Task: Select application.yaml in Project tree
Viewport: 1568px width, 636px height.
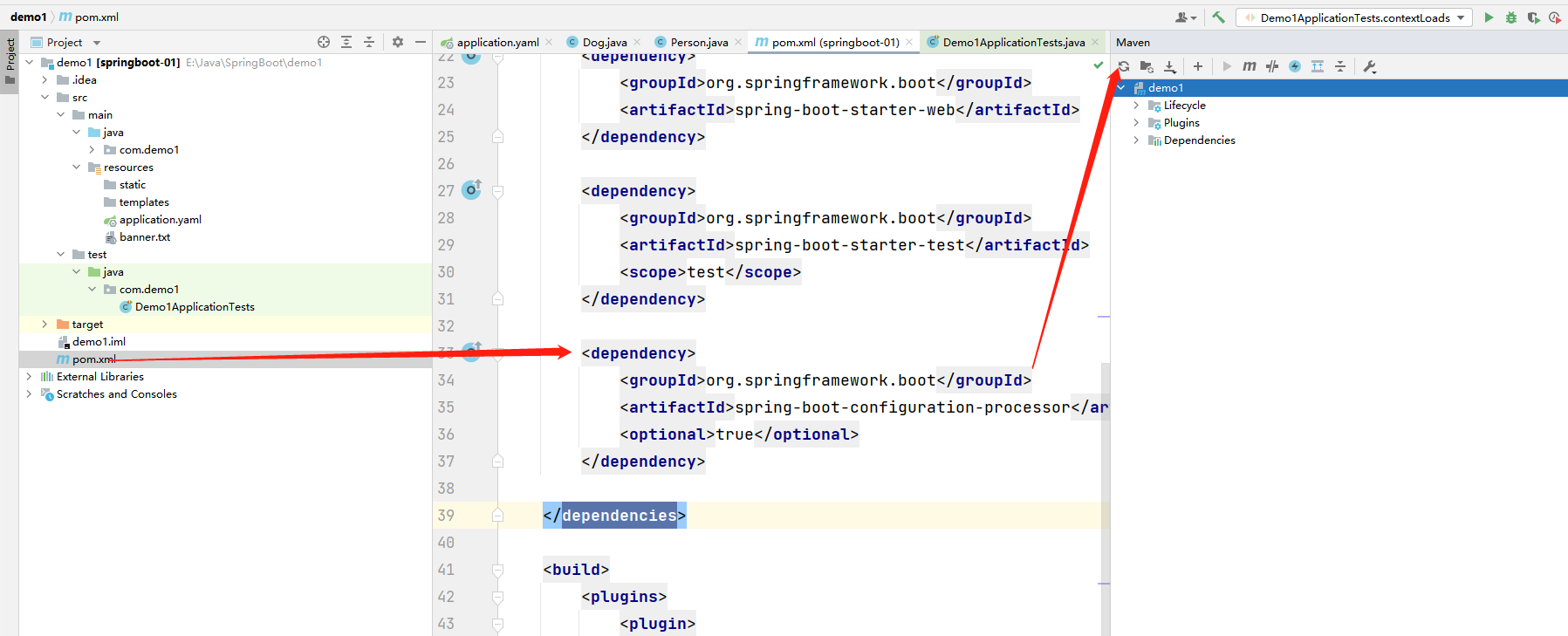Action: click(x=161, y=220)
